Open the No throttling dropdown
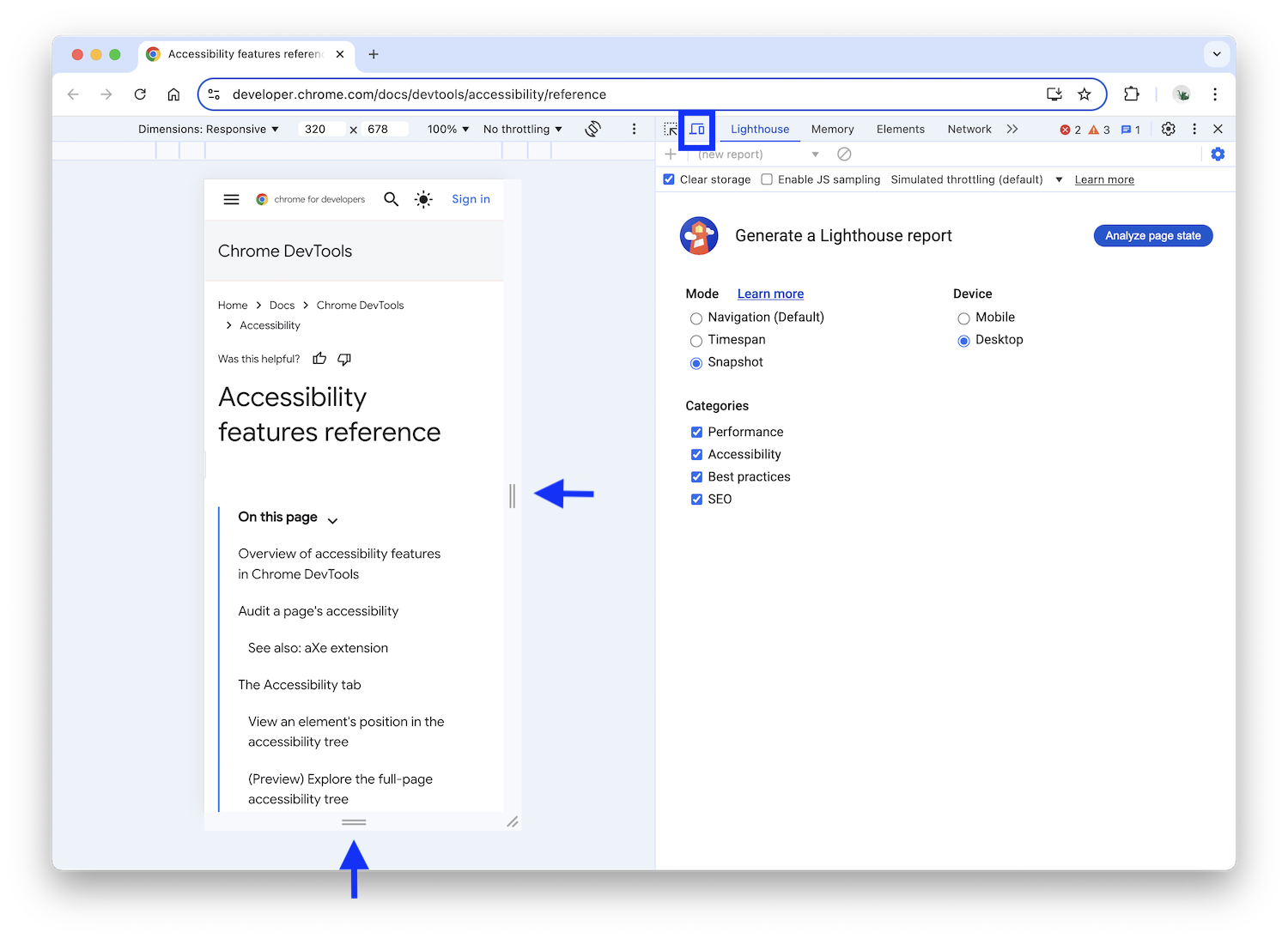This screenshot has height=939, width=1288. [522, 129]
